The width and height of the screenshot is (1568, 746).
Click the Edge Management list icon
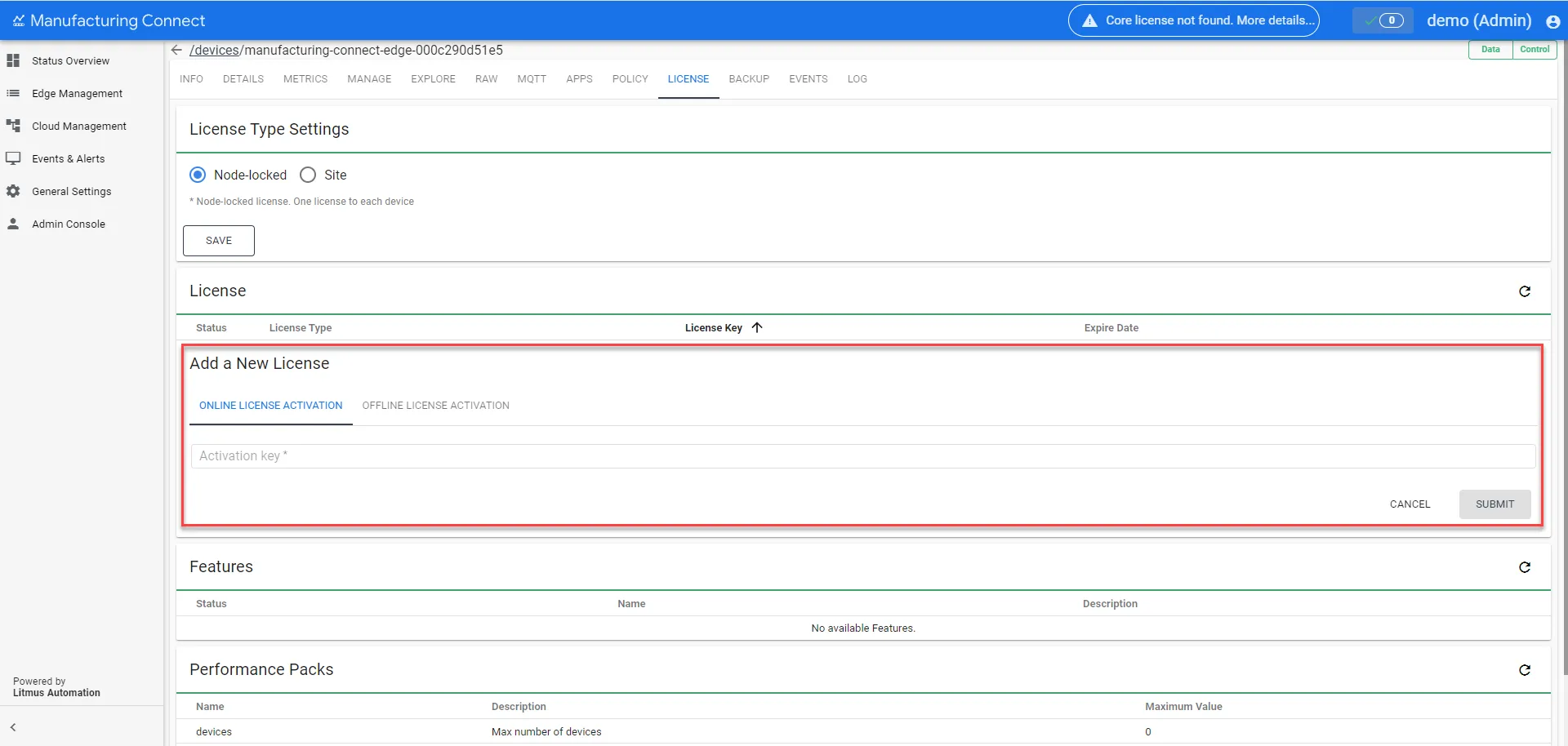(x=13, y=93)
